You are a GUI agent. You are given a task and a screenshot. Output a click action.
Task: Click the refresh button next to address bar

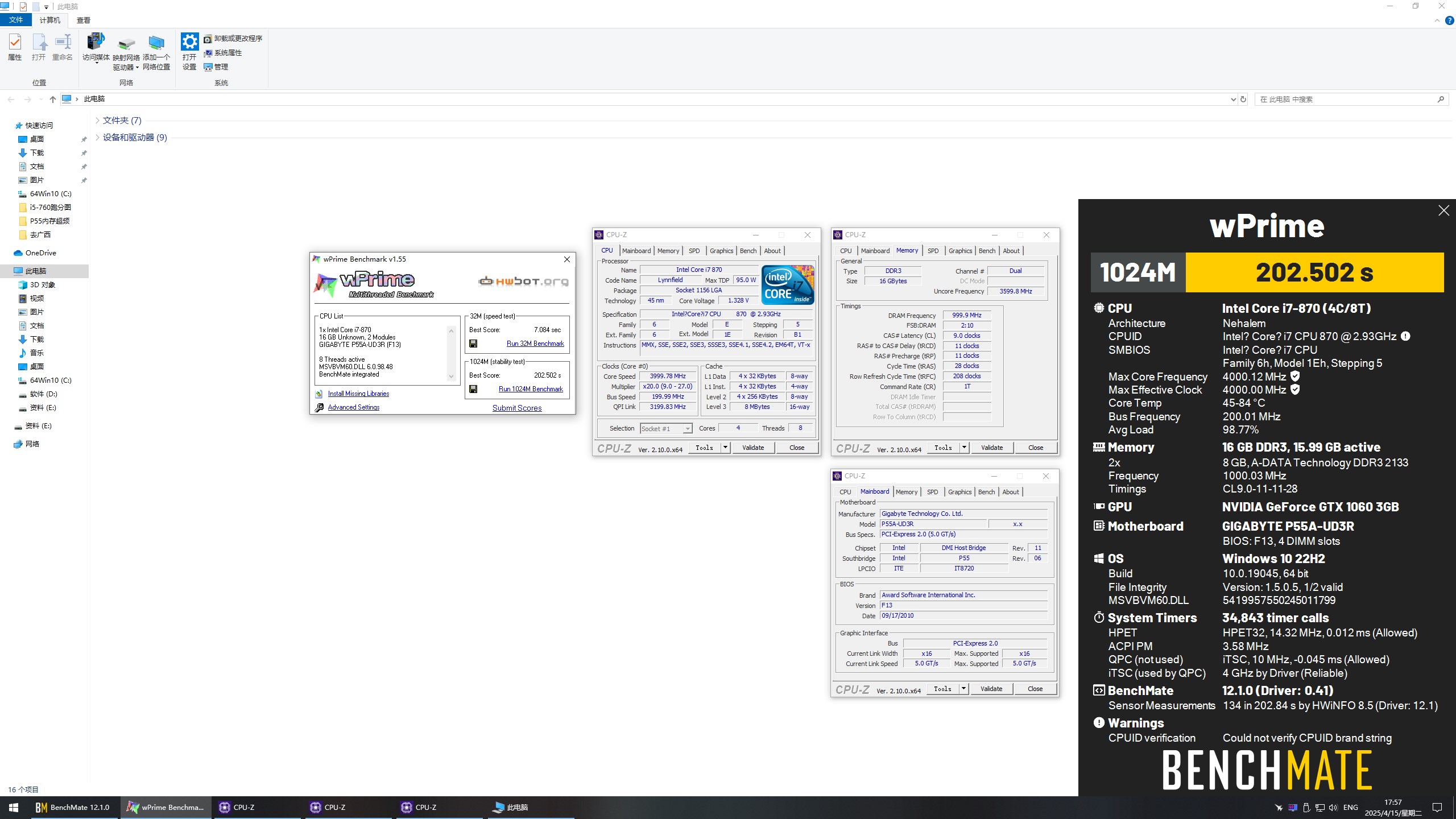click(1243, 99)
